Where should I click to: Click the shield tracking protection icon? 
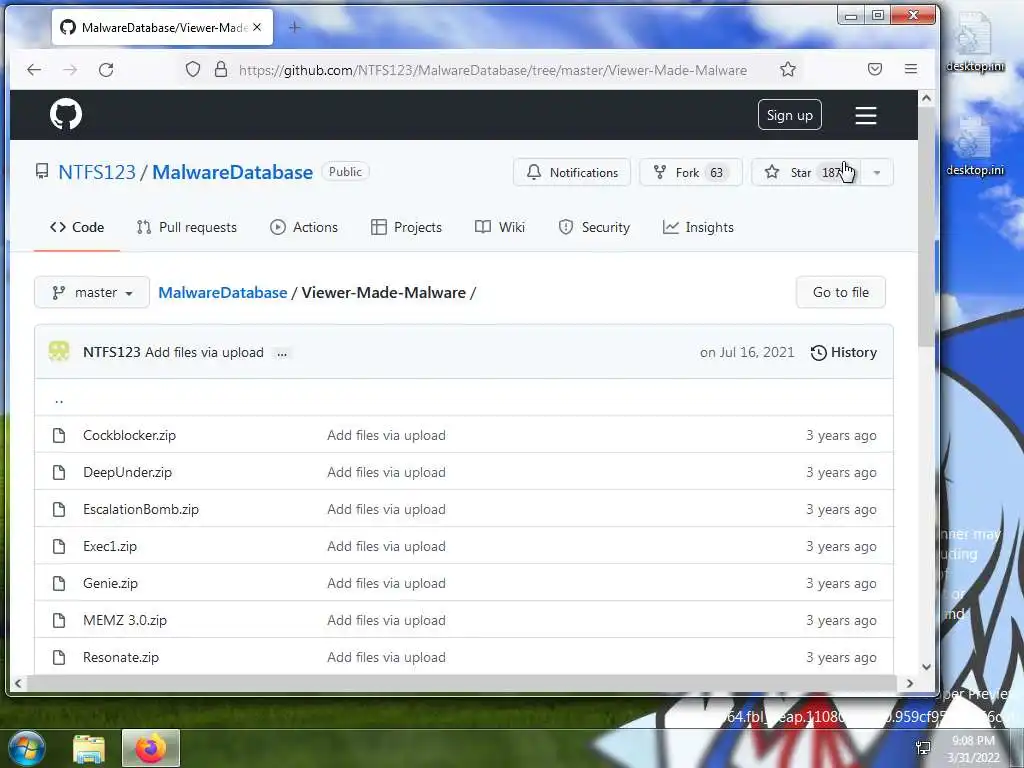coord(193,69)
